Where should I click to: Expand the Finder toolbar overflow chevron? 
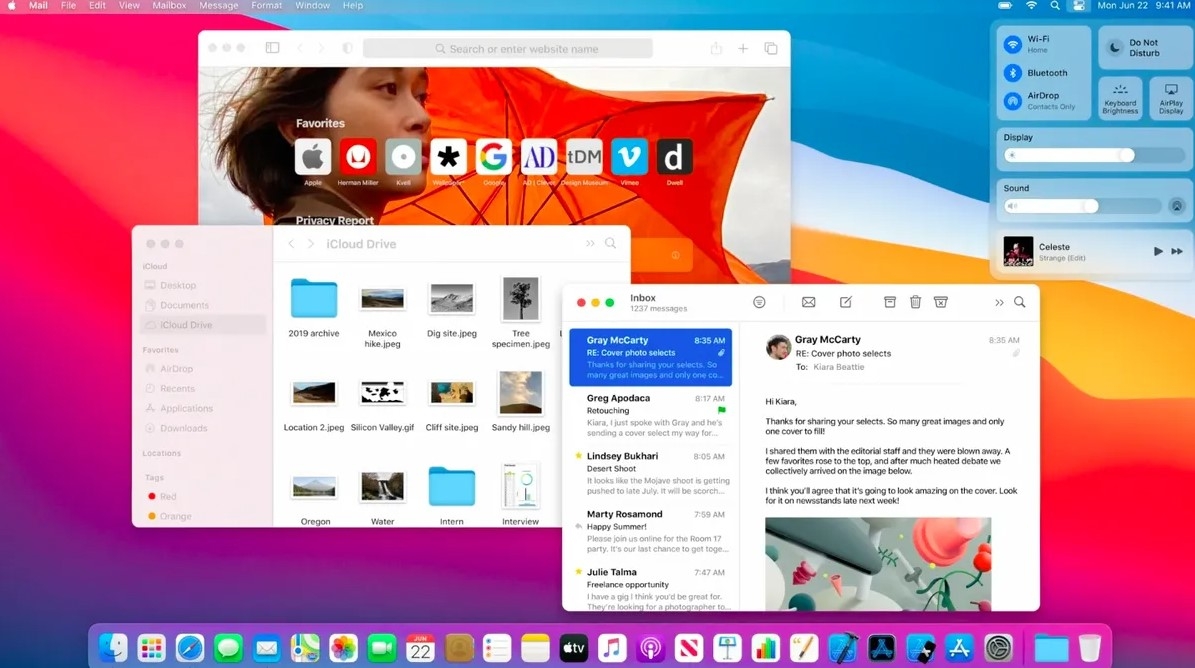point(590,243)
